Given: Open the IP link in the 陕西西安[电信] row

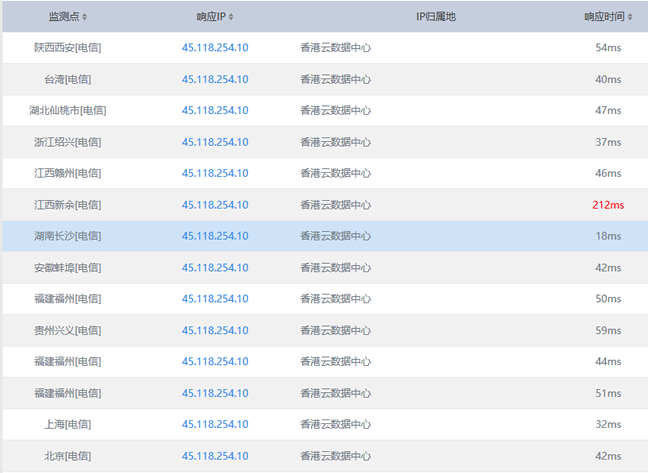Looking at the screenshot, I should coord(215,48).
